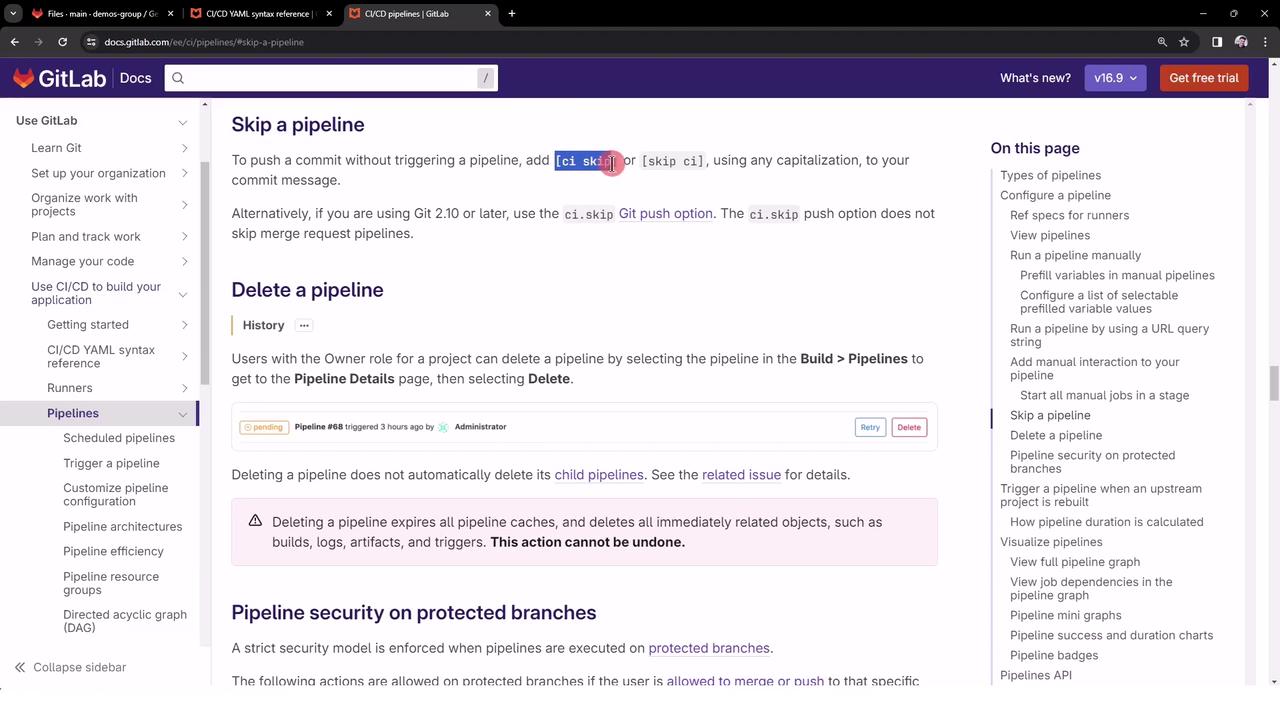Image resolution: width=1280 pixels, height=720 pixels.
Task: Click the site info icon in address bar
Action: 91,42
